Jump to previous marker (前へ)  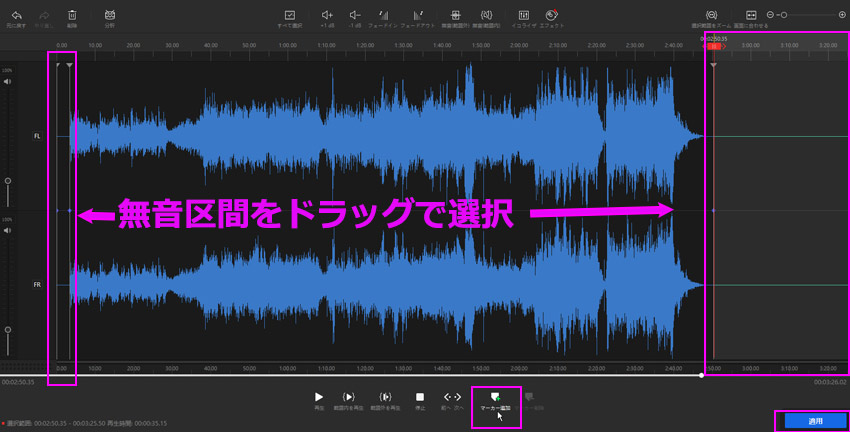point(447,397)
